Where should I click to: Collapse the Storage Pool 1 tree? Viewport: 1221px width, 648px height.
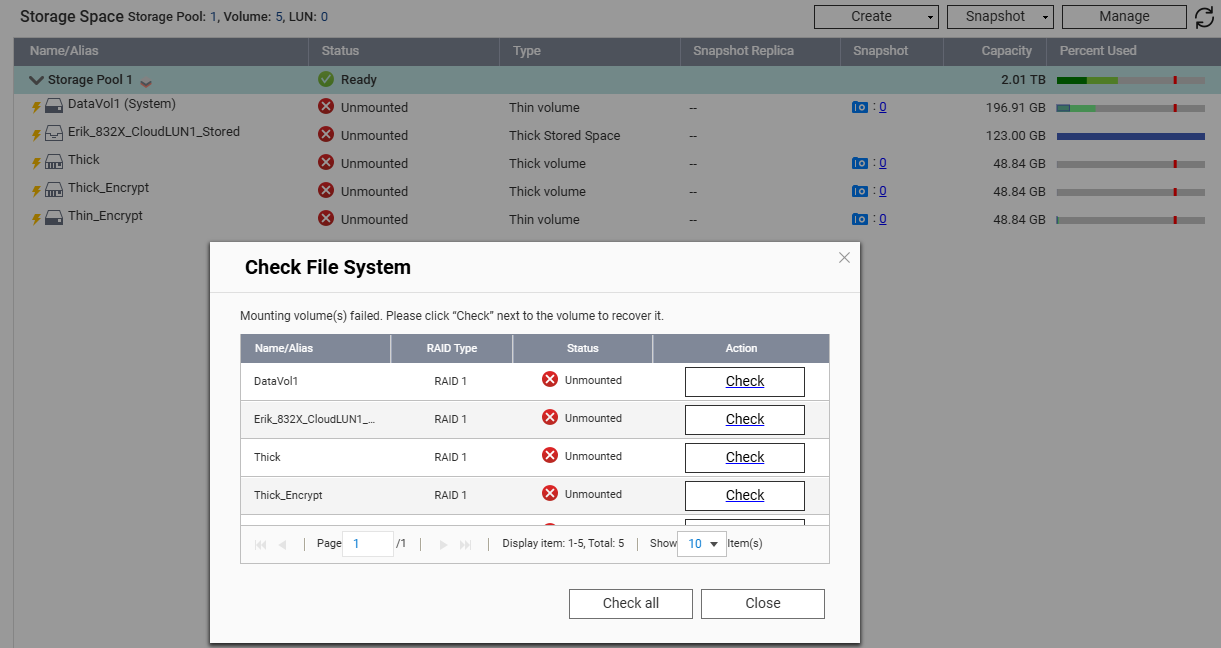(x=37, y=80)
